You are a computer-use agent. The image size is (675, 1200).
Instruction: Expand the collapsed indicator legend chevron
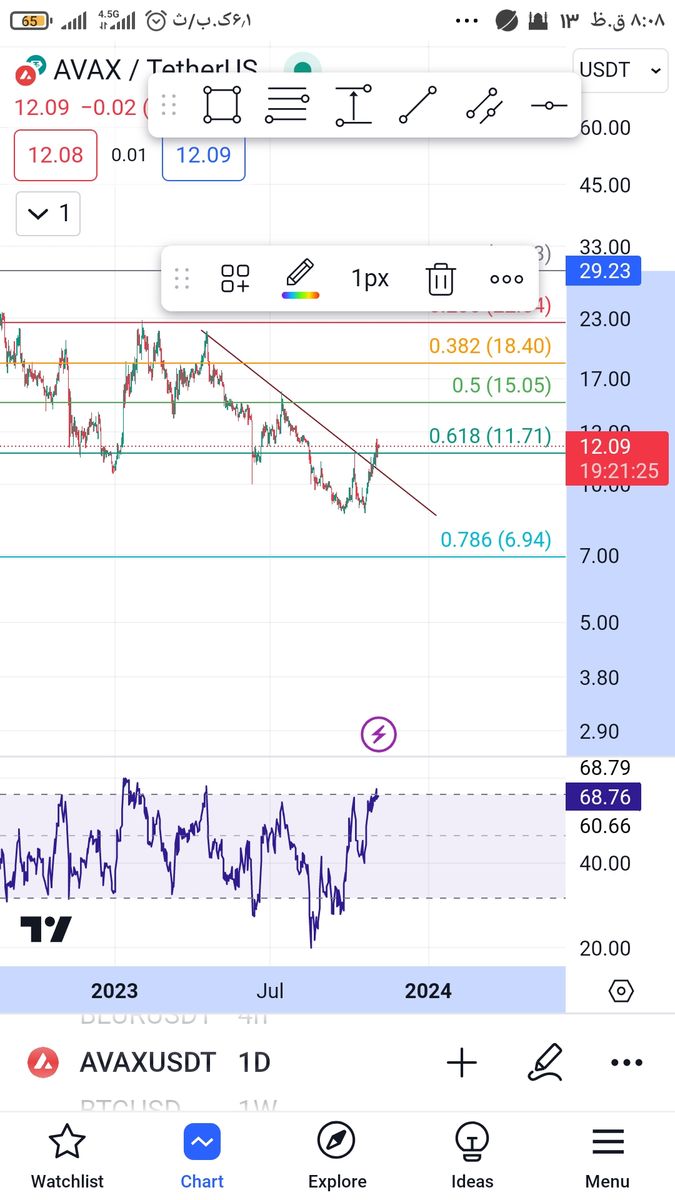click(x=49, y=213)
